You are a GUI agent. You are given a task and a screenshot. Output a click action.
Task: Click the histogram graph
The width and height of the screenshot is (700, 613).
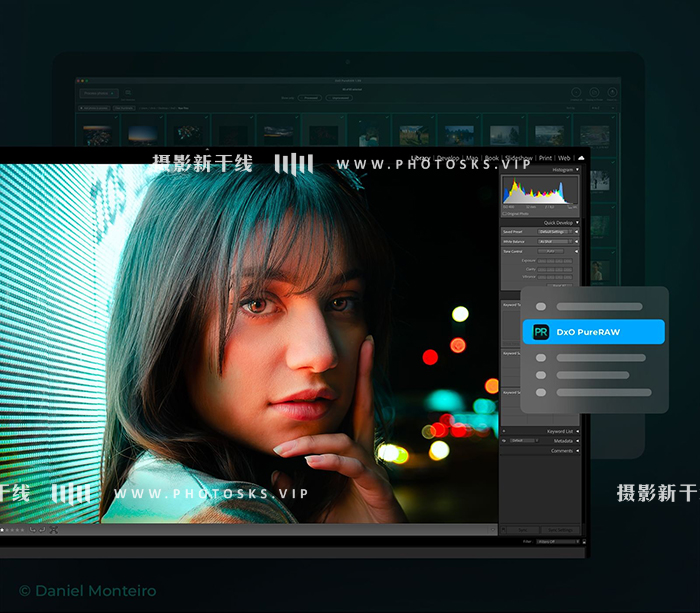point(540,190)
